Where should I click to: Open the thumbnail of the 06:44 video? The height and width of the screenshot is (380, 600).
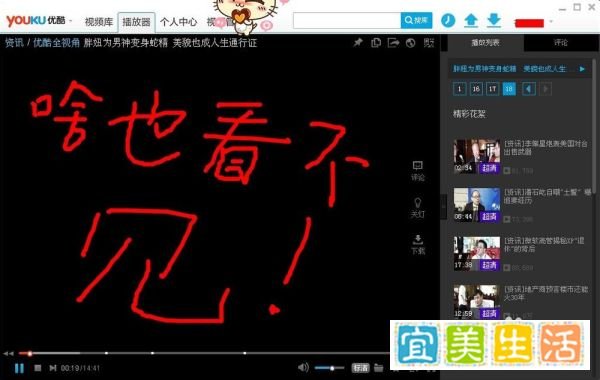[x=477, y=205]
